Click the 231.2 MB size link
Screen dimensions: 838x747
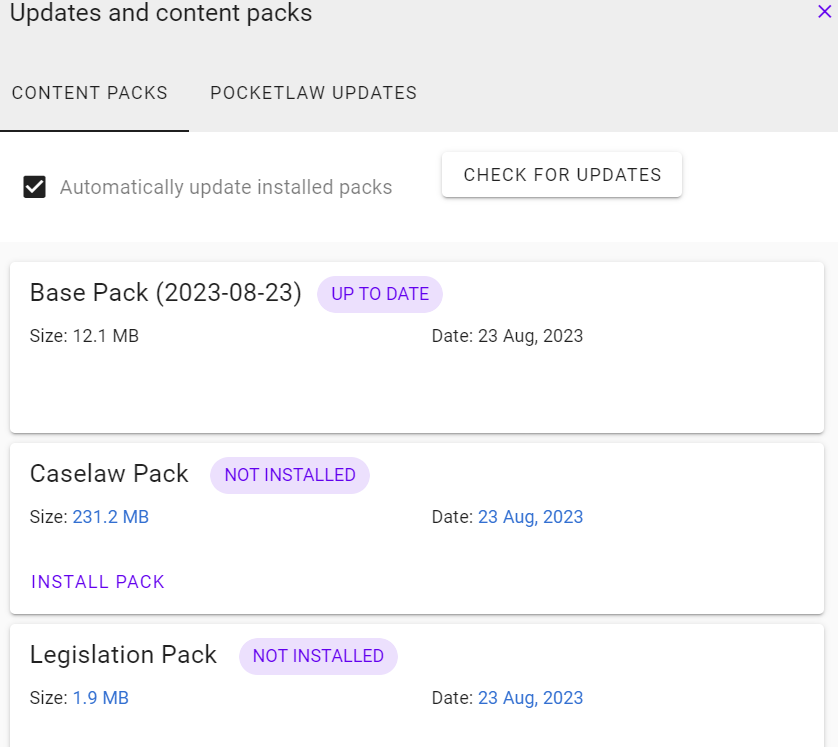click(x=110, y=517)
